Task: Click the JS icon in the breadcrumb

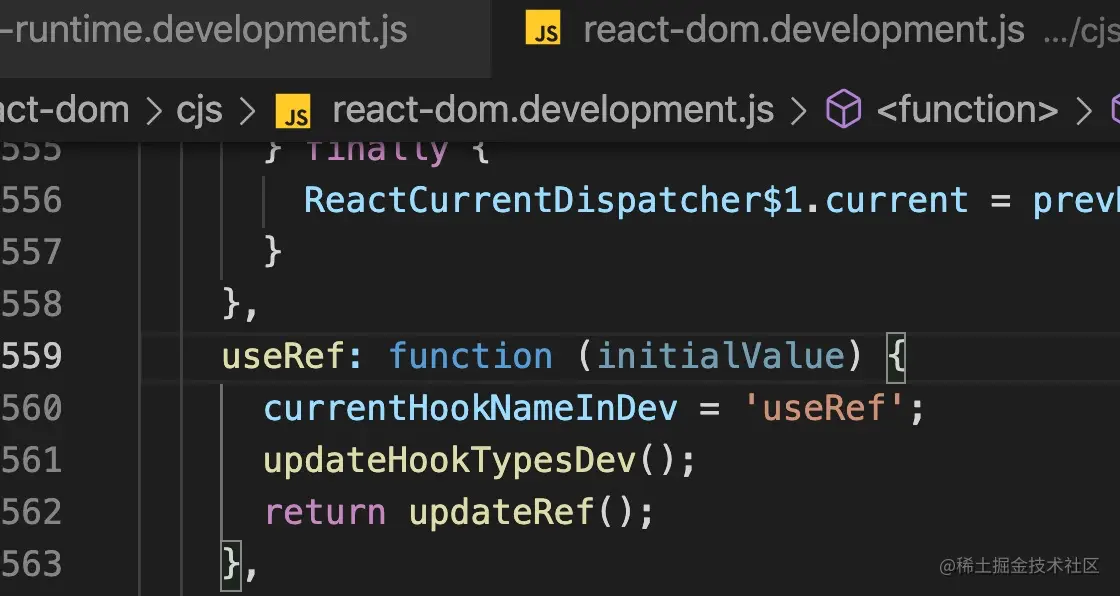Action: click(x=293, y=111)
